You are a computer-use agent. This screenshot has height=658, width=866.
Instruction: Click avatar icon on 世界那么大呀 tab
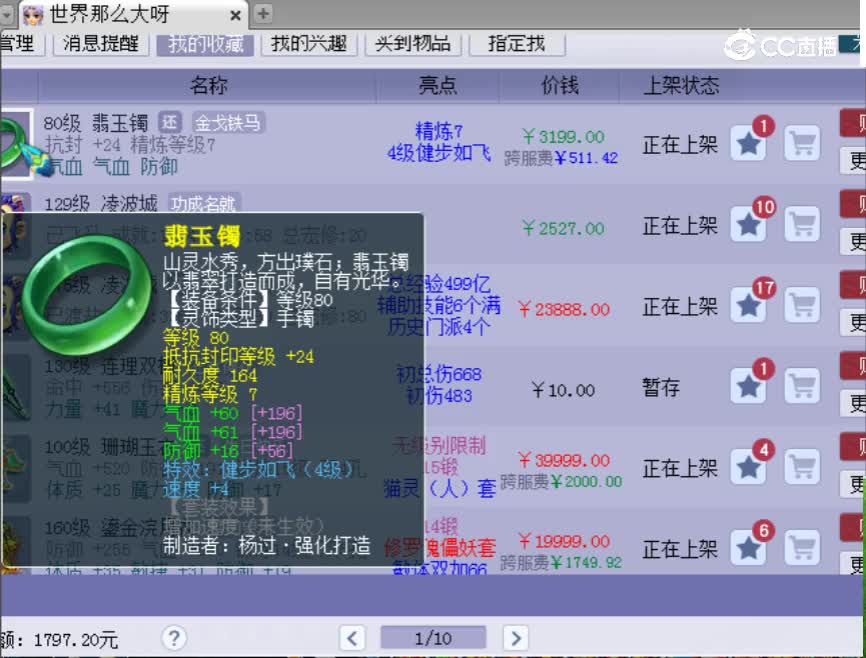(x=33, y=14)
